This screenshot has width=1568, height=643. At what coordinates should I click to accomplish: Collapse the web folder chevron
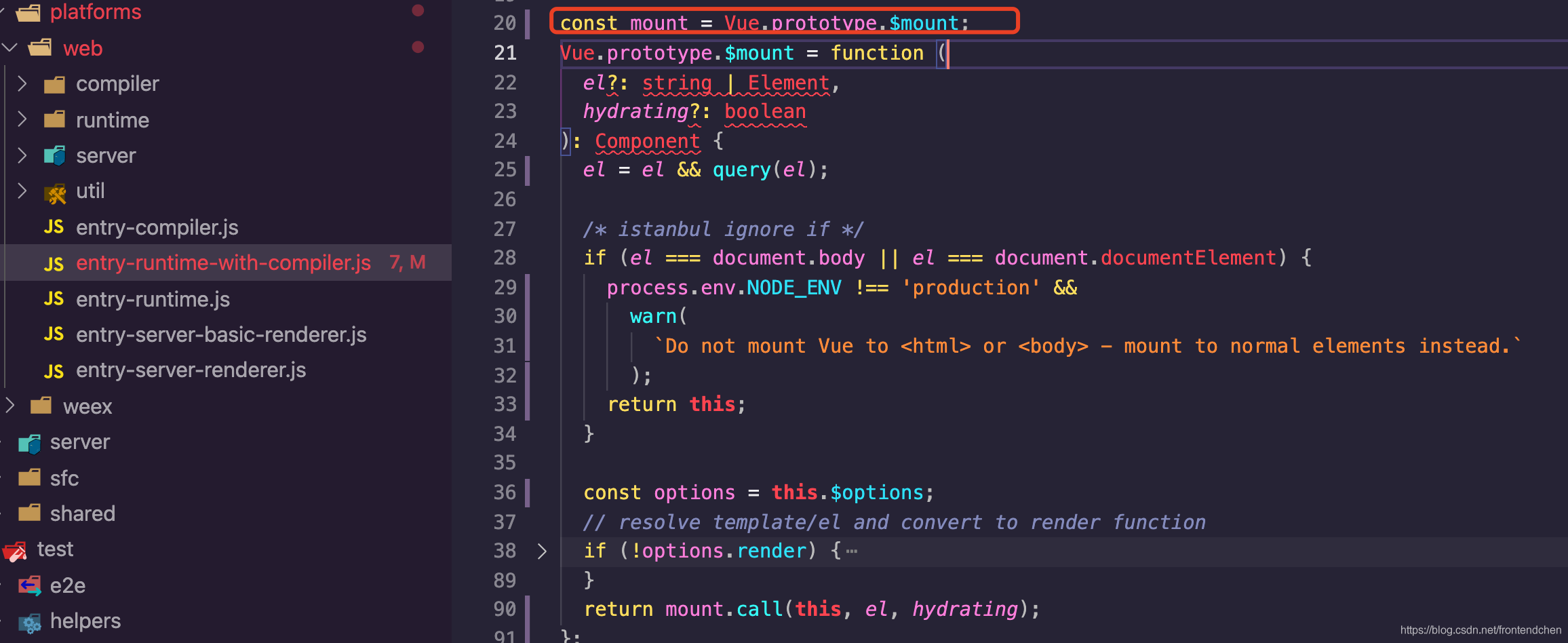pyautogui.click(x=9, y=47)
